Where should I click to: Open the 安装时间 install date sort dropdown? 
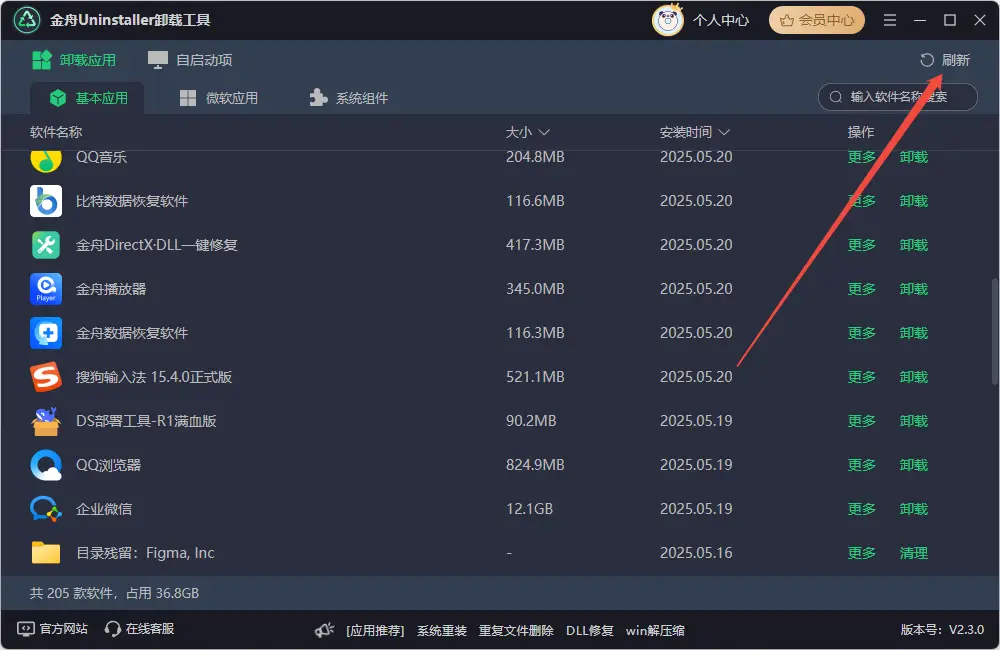pos(693,131)
